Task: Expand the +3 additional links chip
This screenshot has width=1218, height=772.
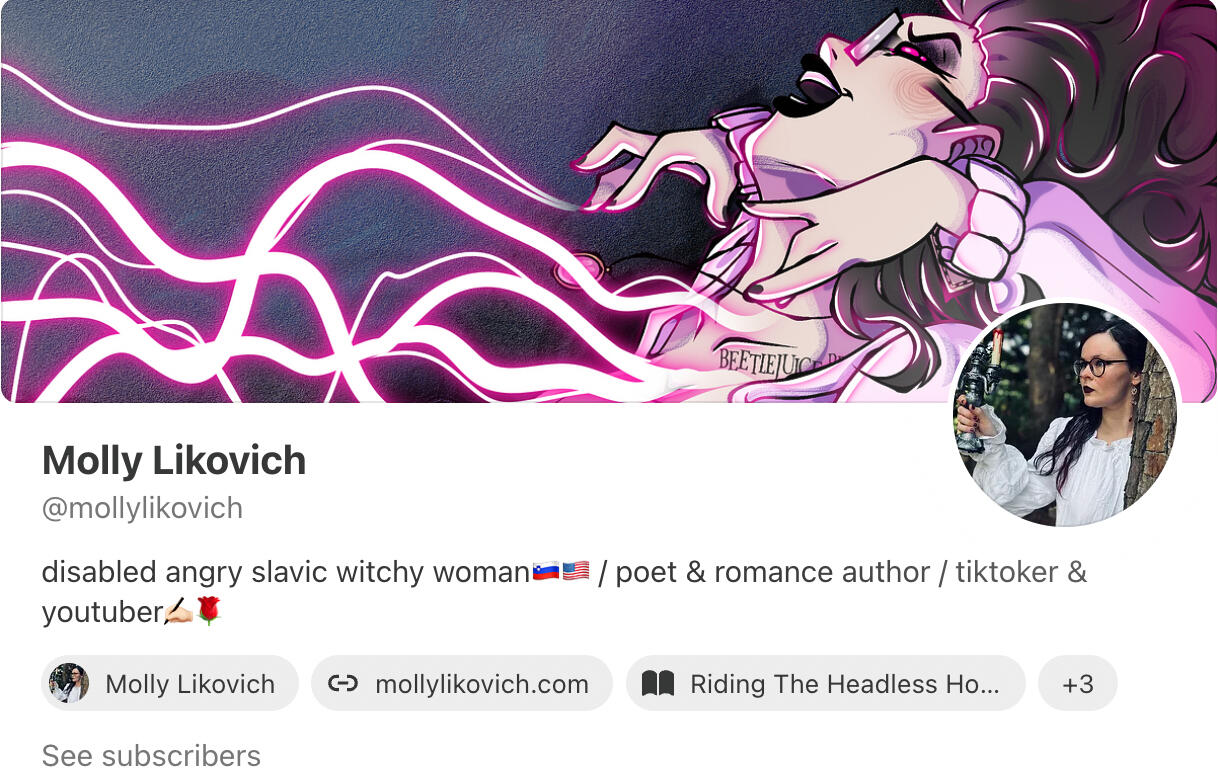Action: click(1077, 684)
